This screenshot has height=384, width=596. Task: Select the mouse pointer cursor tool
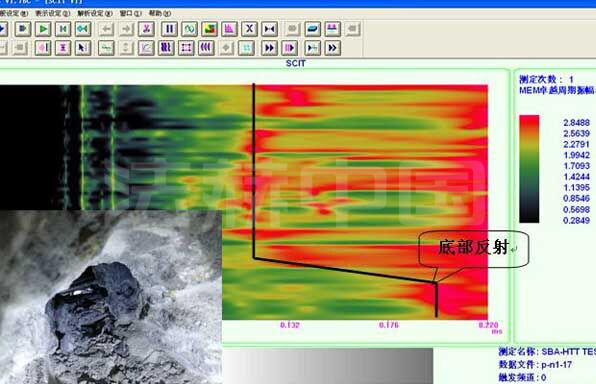(x=82, y=48)
